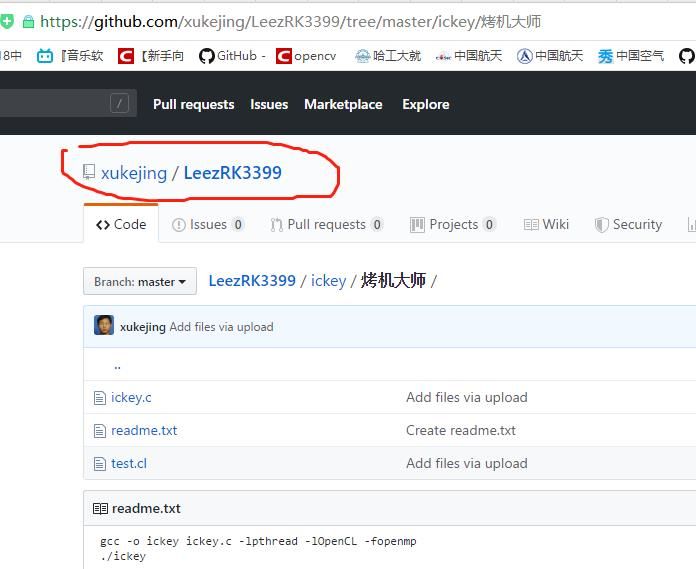Select the Code tab

pyautogui.click(x=121, y=224)
